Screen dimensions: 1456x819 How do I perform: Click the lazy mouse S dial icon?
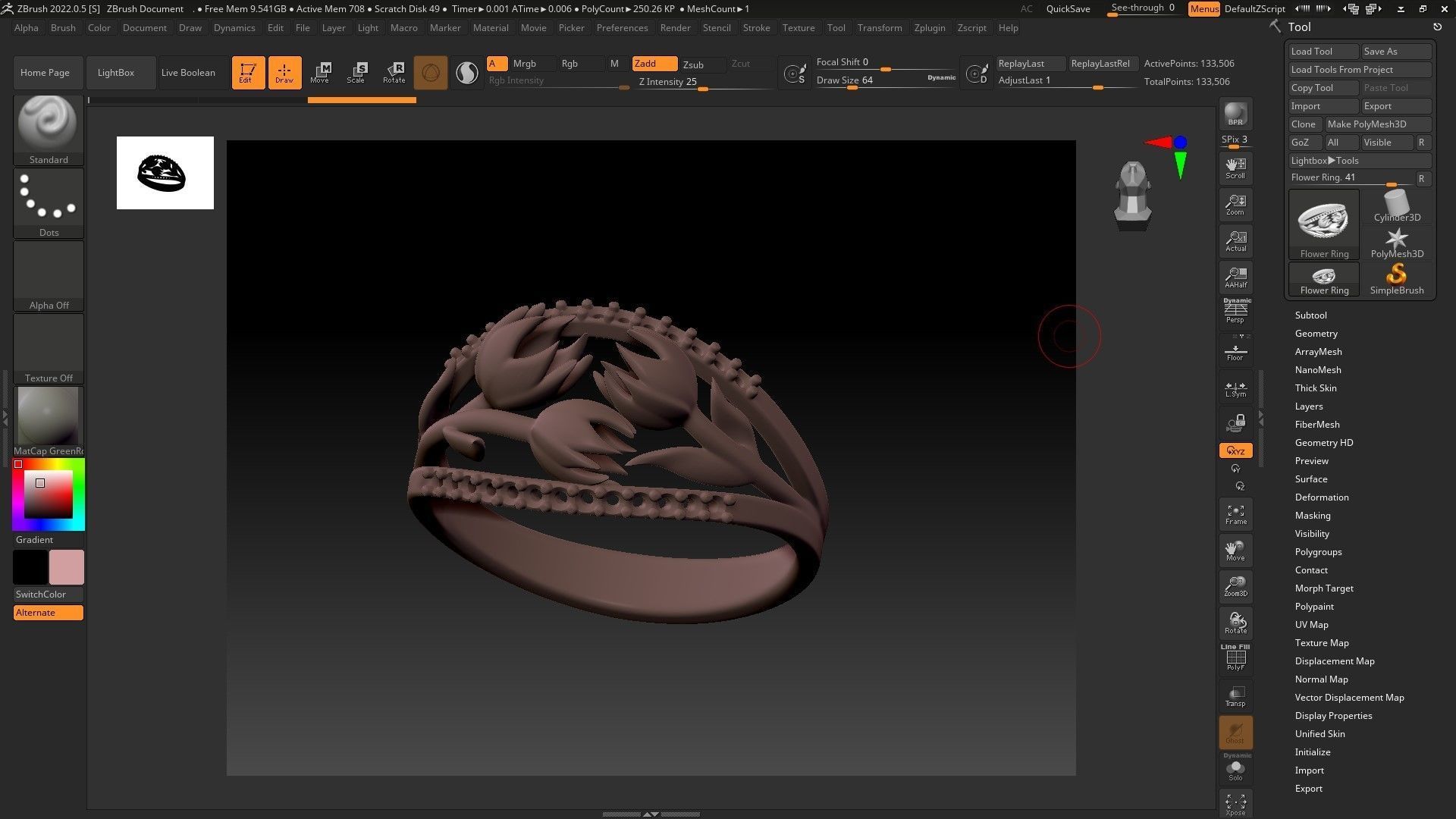pyautogui.click(x=795, y=74)
